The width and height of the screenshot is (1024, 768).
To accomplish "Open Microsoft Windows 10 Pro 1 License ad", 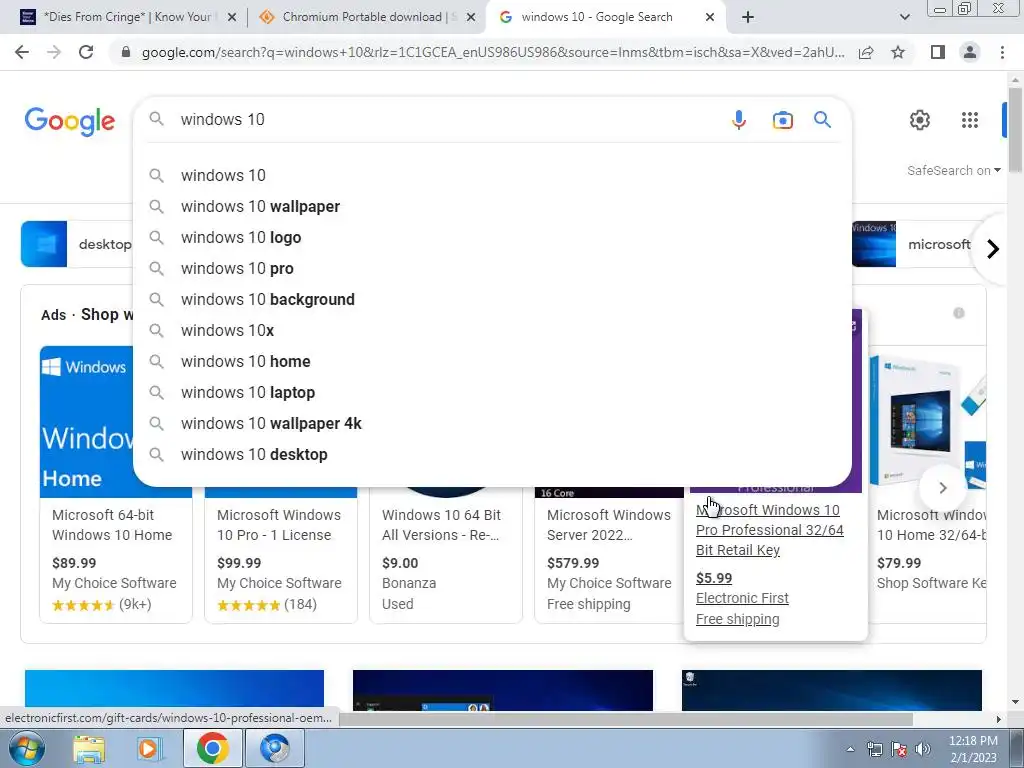I will pyautogui.click(x=279, y=525).
